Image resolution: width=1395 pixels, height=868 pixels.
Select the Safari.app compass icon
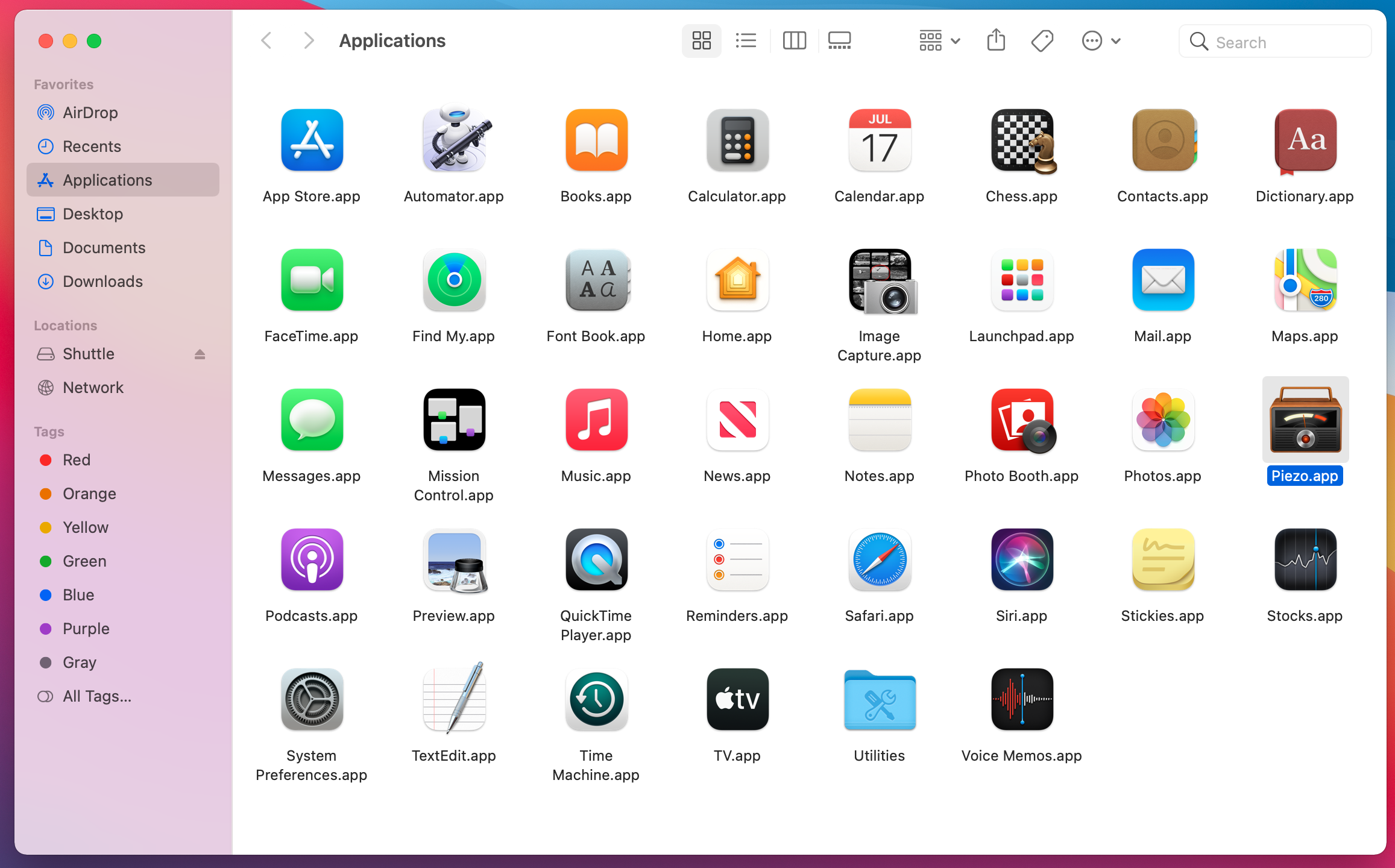point(880,559)
